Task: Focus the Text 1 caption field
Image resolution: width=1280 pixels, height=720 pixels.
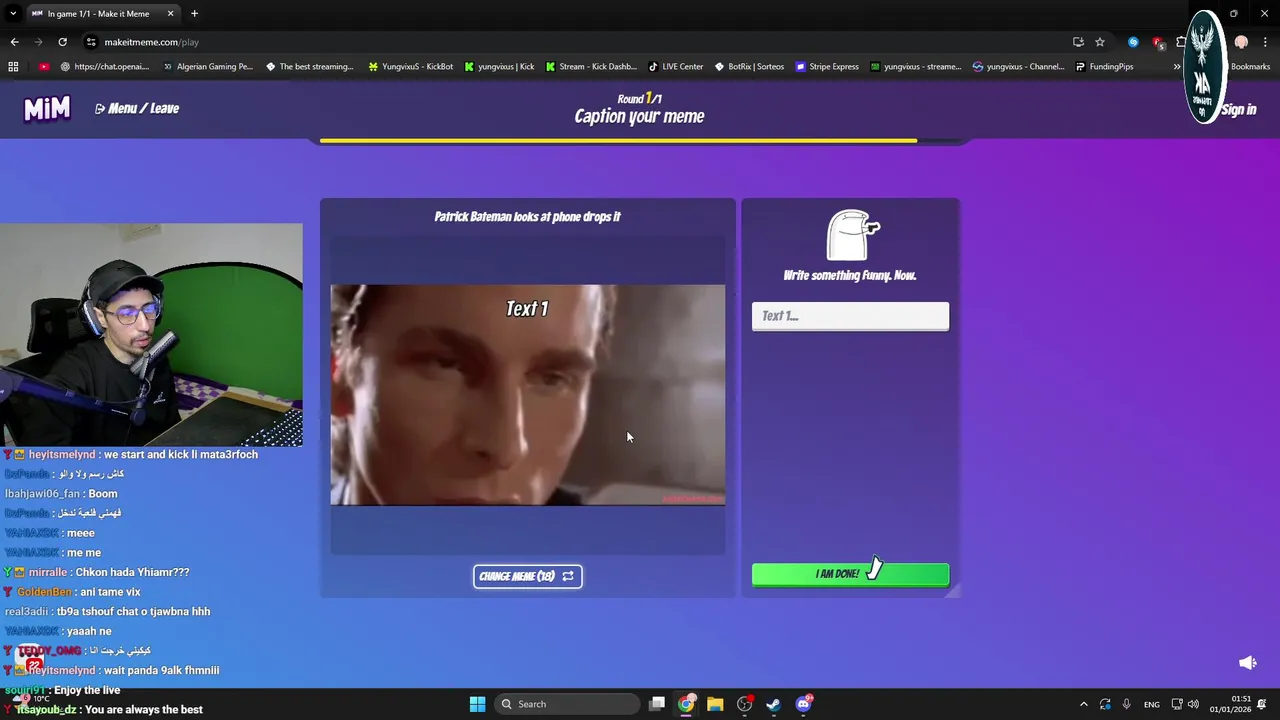Action: point(850,316)
